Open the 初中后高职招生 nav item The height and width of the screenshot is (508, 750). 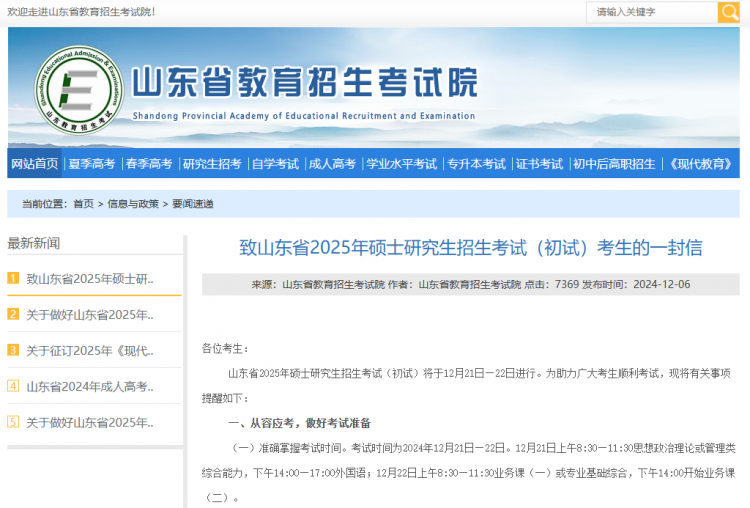(614, 164)
